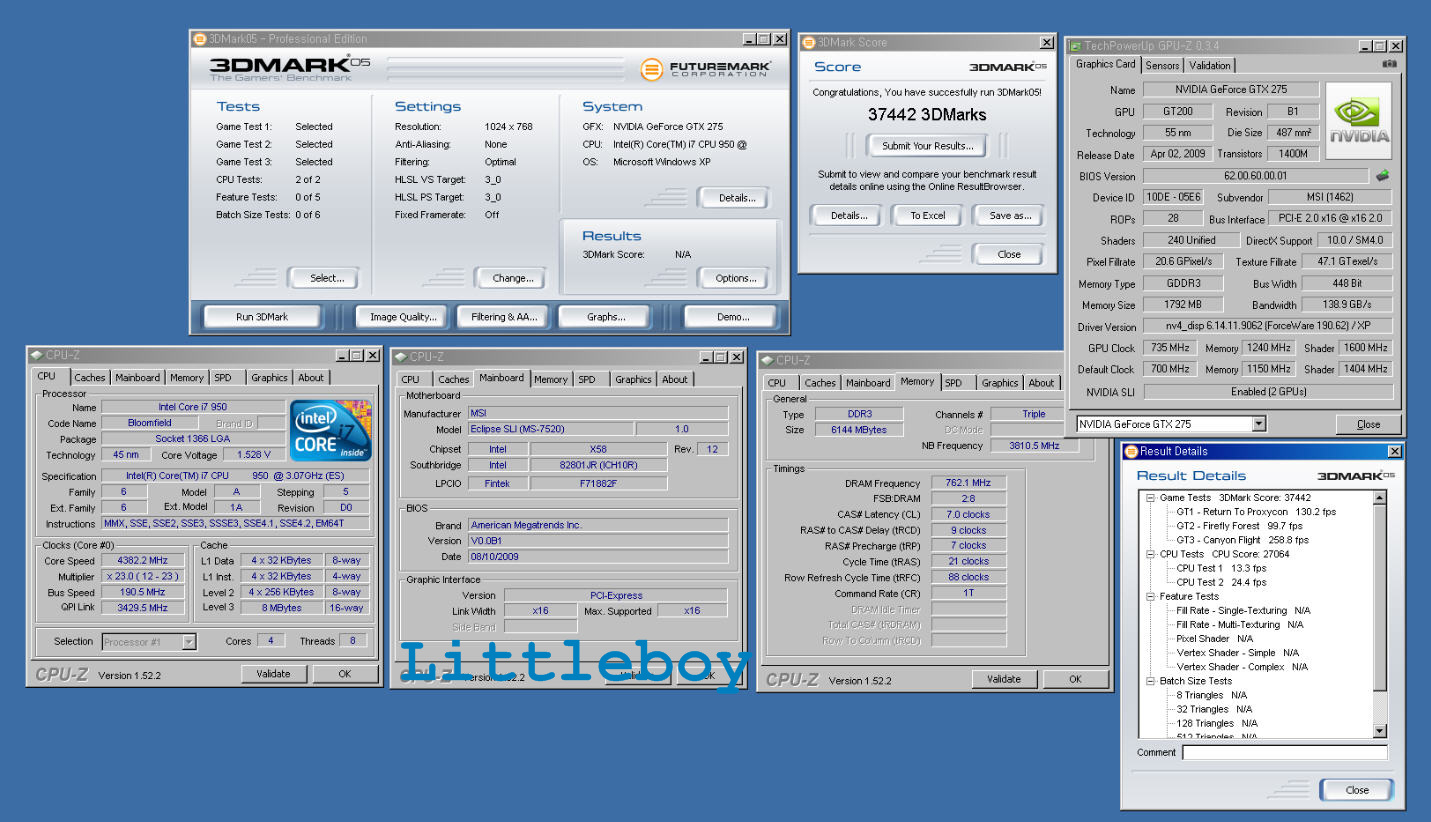Click Save as in the 3DMark Score window
Screen dimensions: 1431x822
(1009, 216)
